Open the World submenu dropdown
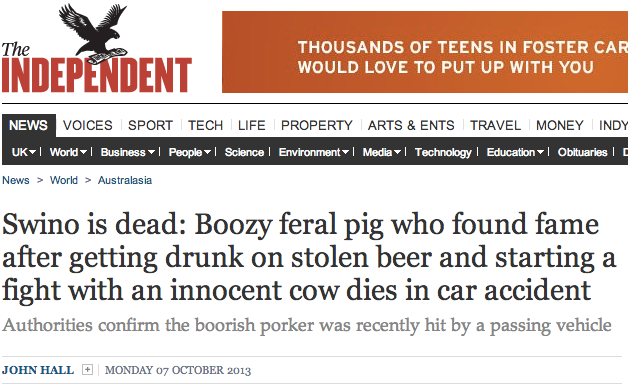Viewport: 628px width, 385px height. (83, 152)
